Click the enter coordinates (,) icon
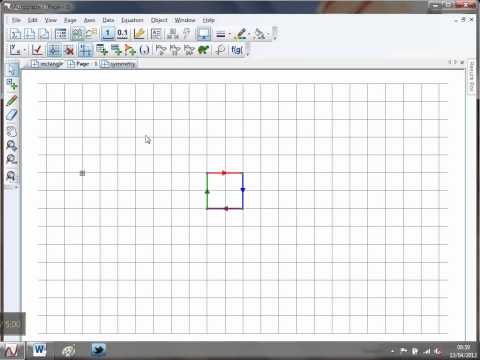The width and height of the screenshot is (480, 360). click(x=144, y=50)
